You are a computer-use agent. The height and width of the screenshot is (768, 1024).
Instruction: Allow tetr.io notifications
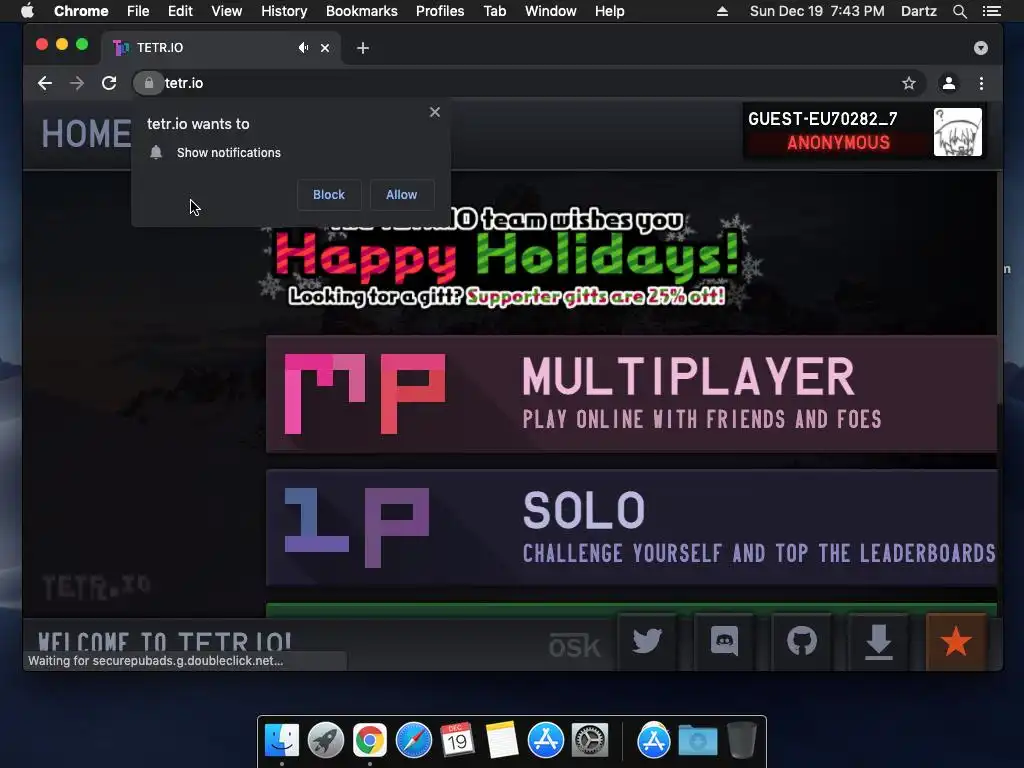pyautogui.click(x=402, y=195)
